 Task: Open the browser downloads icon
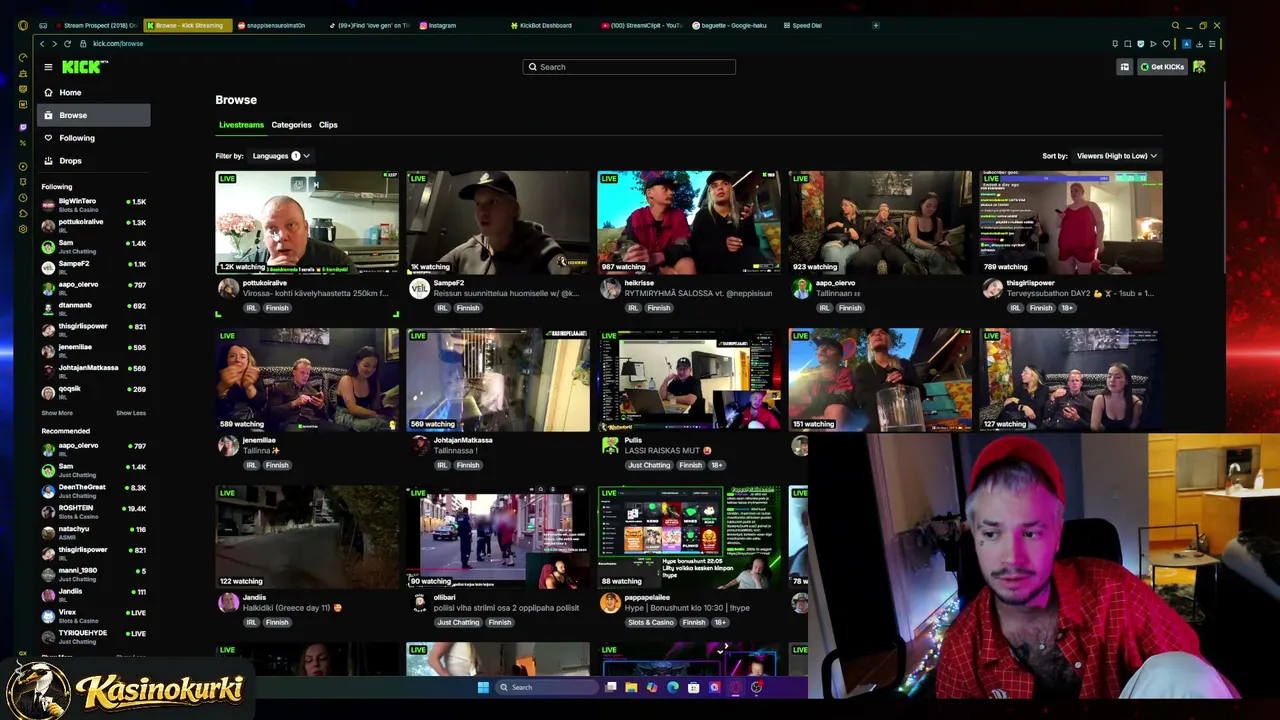click(1199, 44)
